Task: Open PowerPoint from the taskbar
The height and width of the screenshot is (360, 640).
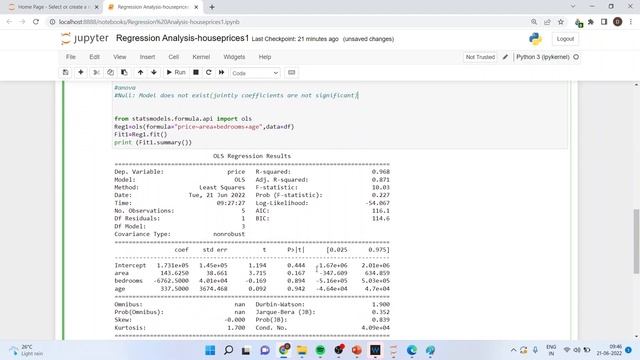Action: point(357,350)
